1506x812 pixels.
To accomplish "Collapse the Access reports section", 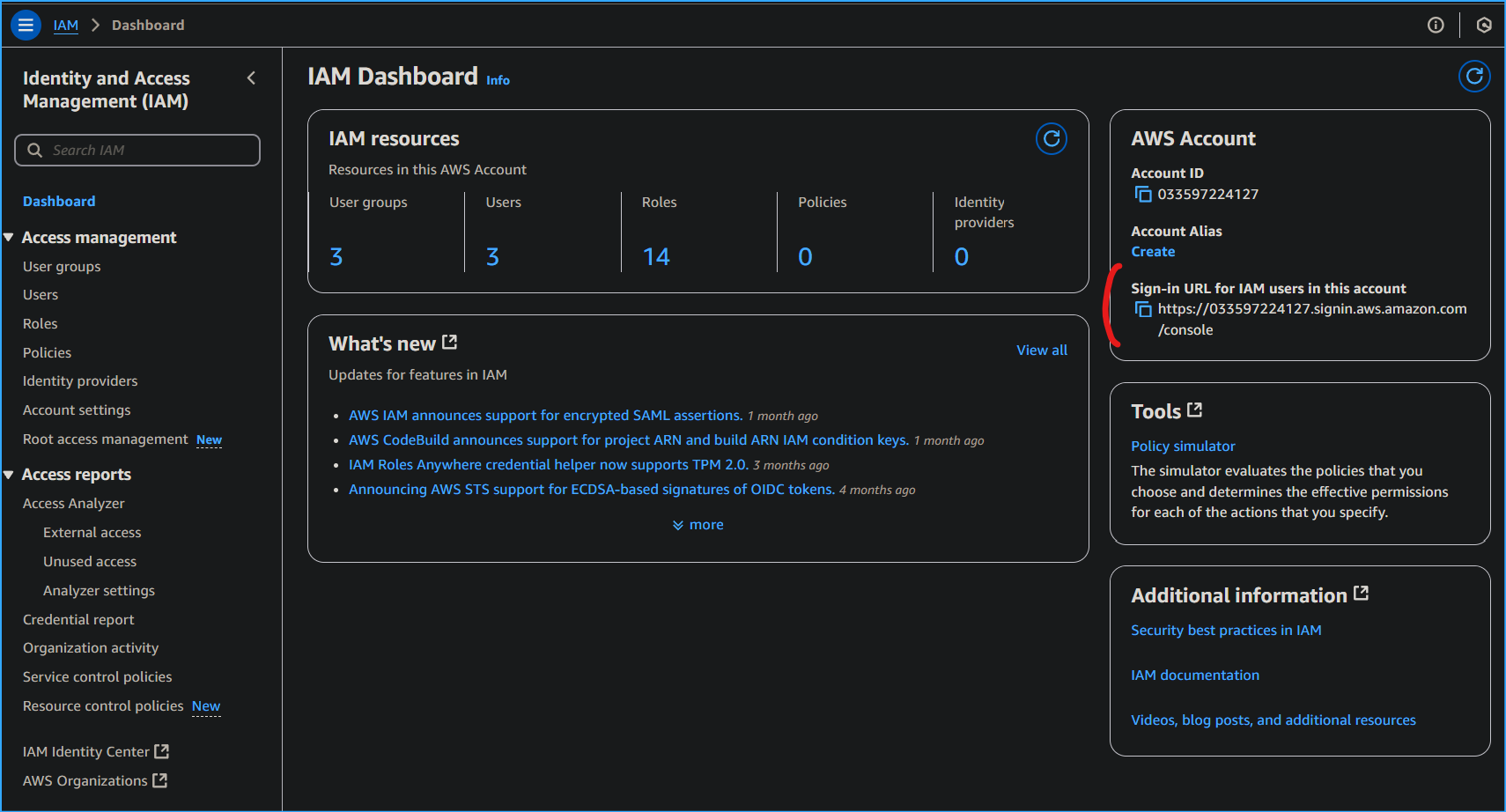I will pos(9,474).
